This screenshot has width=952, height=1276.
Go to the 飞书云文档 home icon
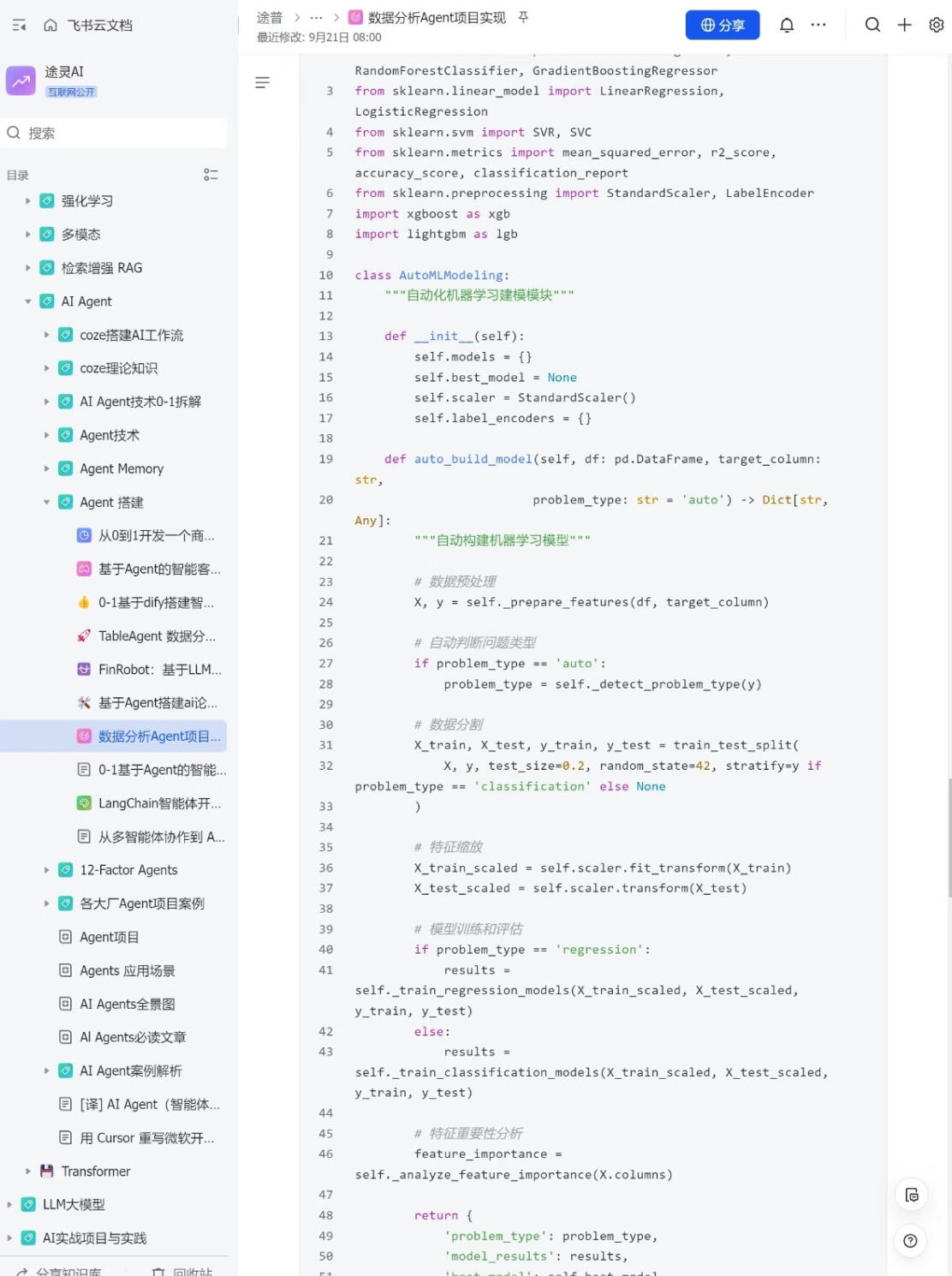(x=51, y=26)
